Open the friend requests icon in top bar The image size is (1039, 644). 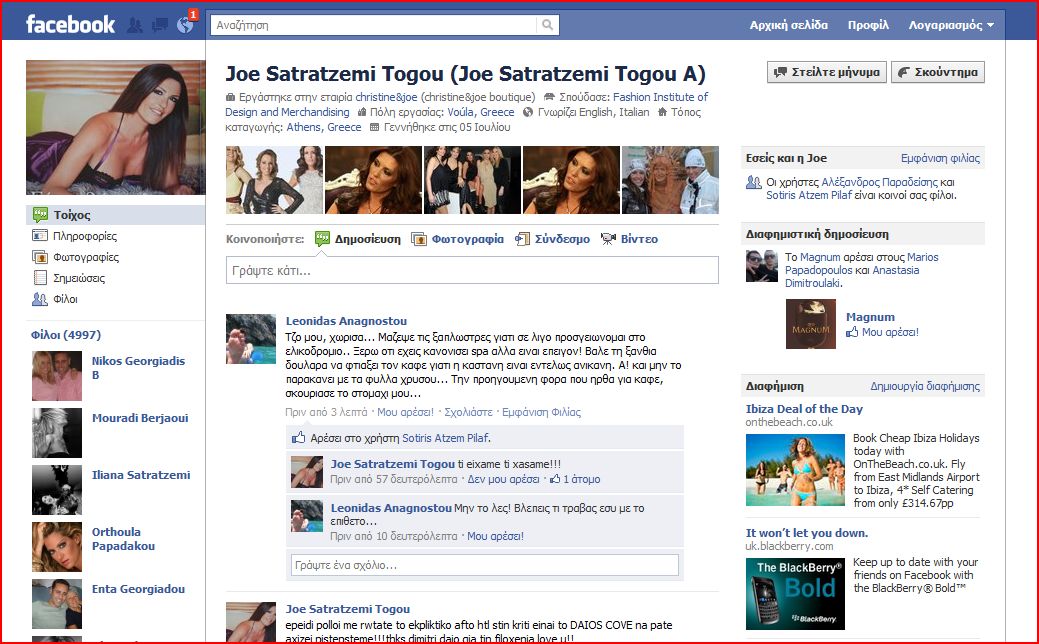click(x=135, y=25)
